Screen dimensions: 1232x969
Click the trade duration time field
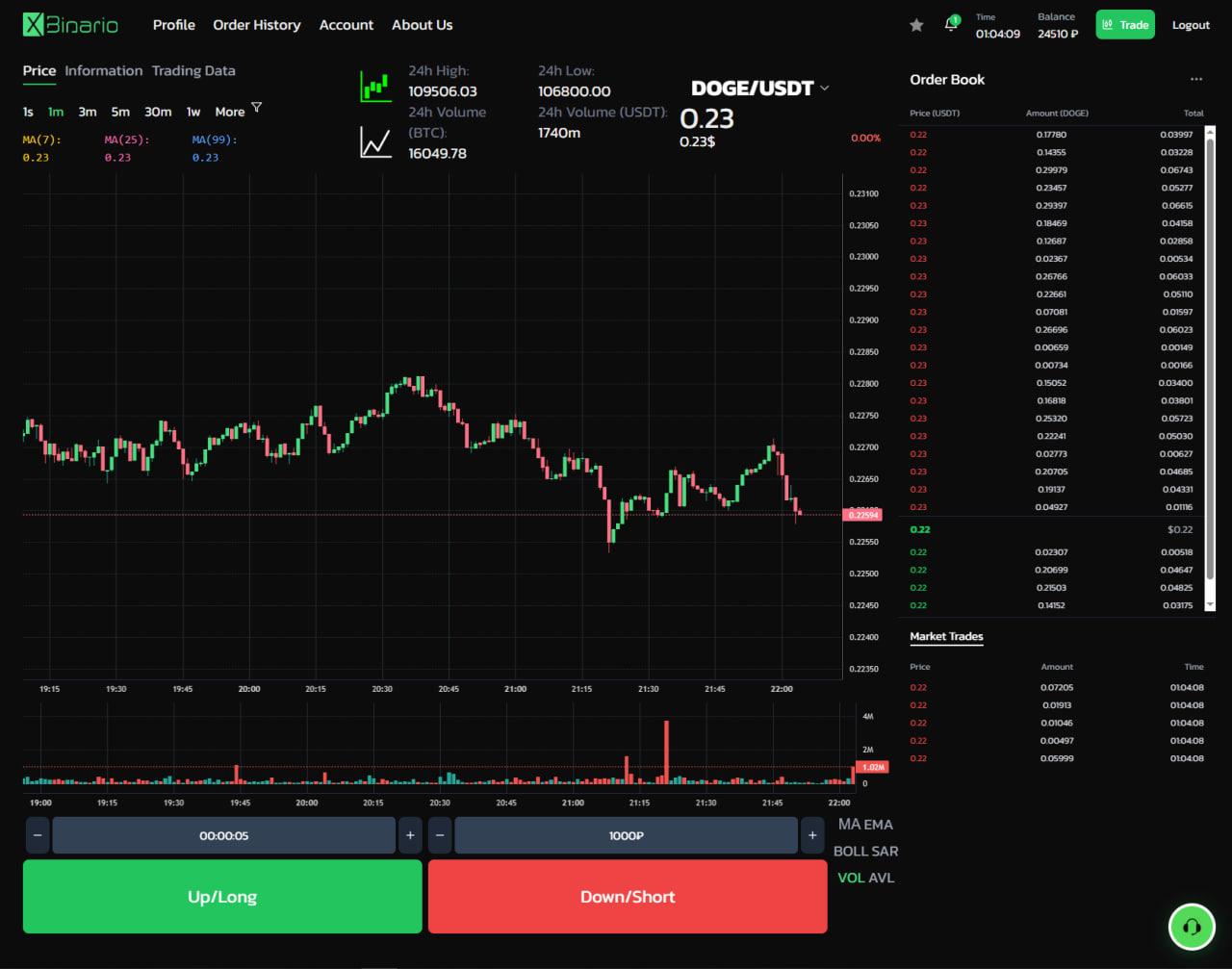(223, 835)
